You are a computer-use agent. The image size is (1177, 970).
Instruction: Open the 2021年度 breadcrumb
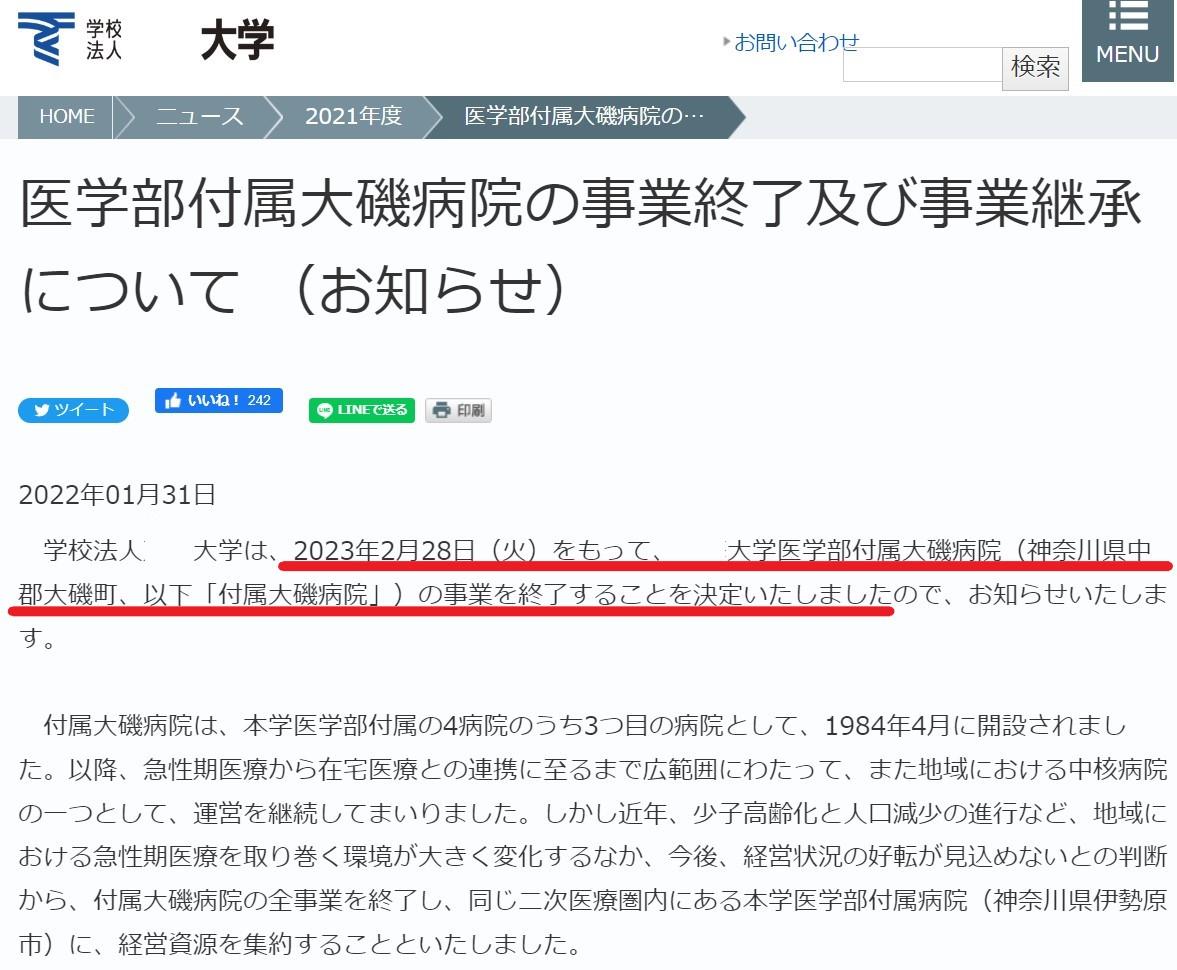click(354, 117)
